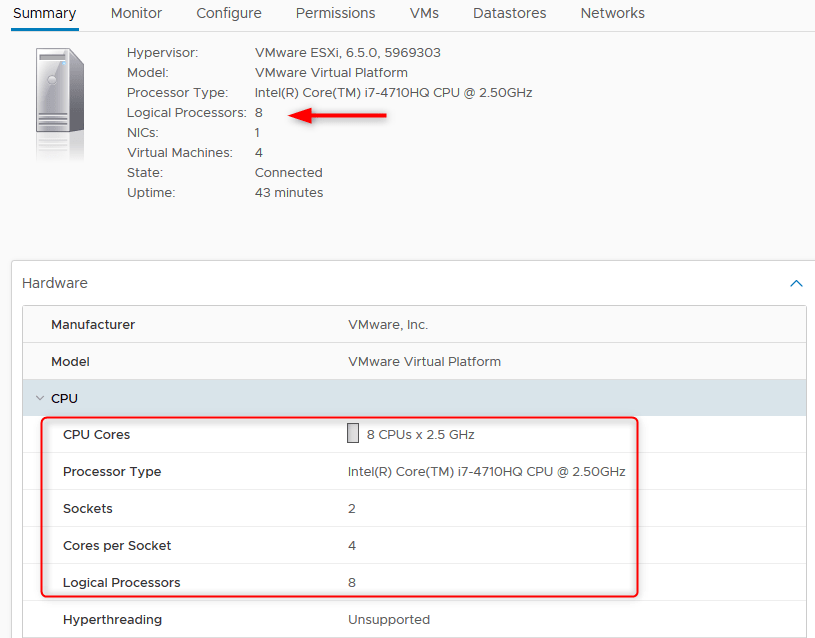Image resolution: width=815 pixels, height=638 pixels.
Task: Select "VMware Virtual Platform" next to the "Model:" label
Action: click(331, 73)
